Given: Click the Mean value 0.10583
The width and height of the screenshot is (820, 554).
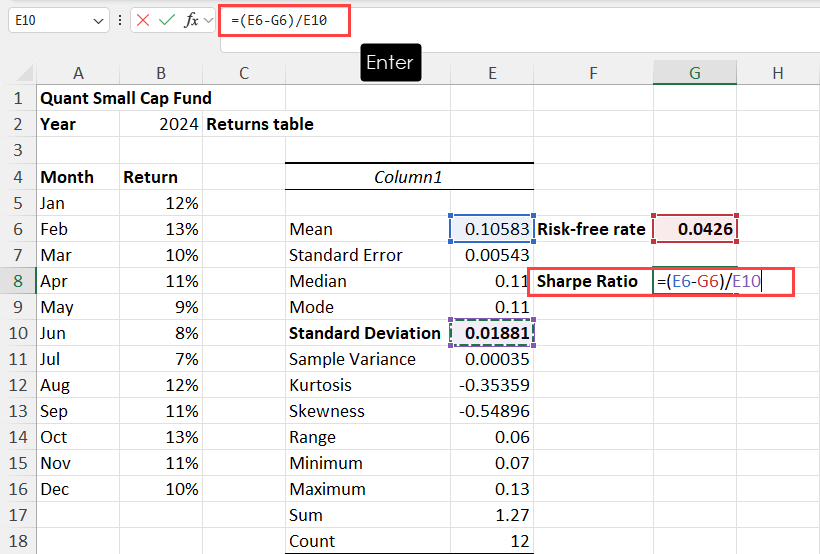Looking at the screenshot, I should pyautogui.click(x=492, y=229).
